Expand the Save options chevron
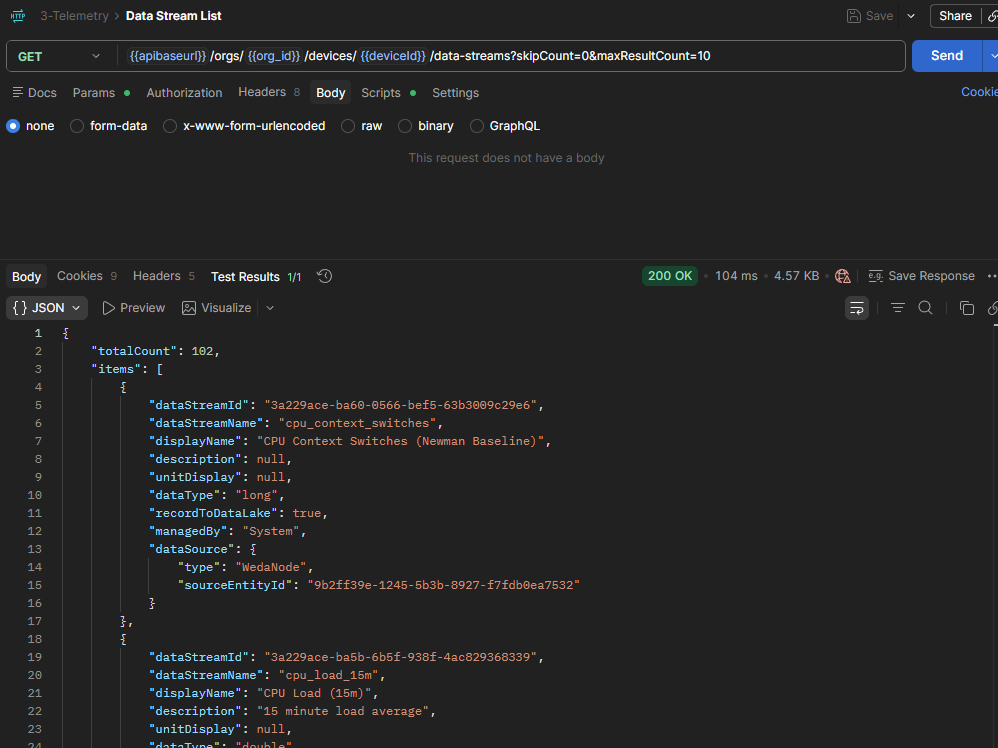998x748 pixels. (911, 16)
